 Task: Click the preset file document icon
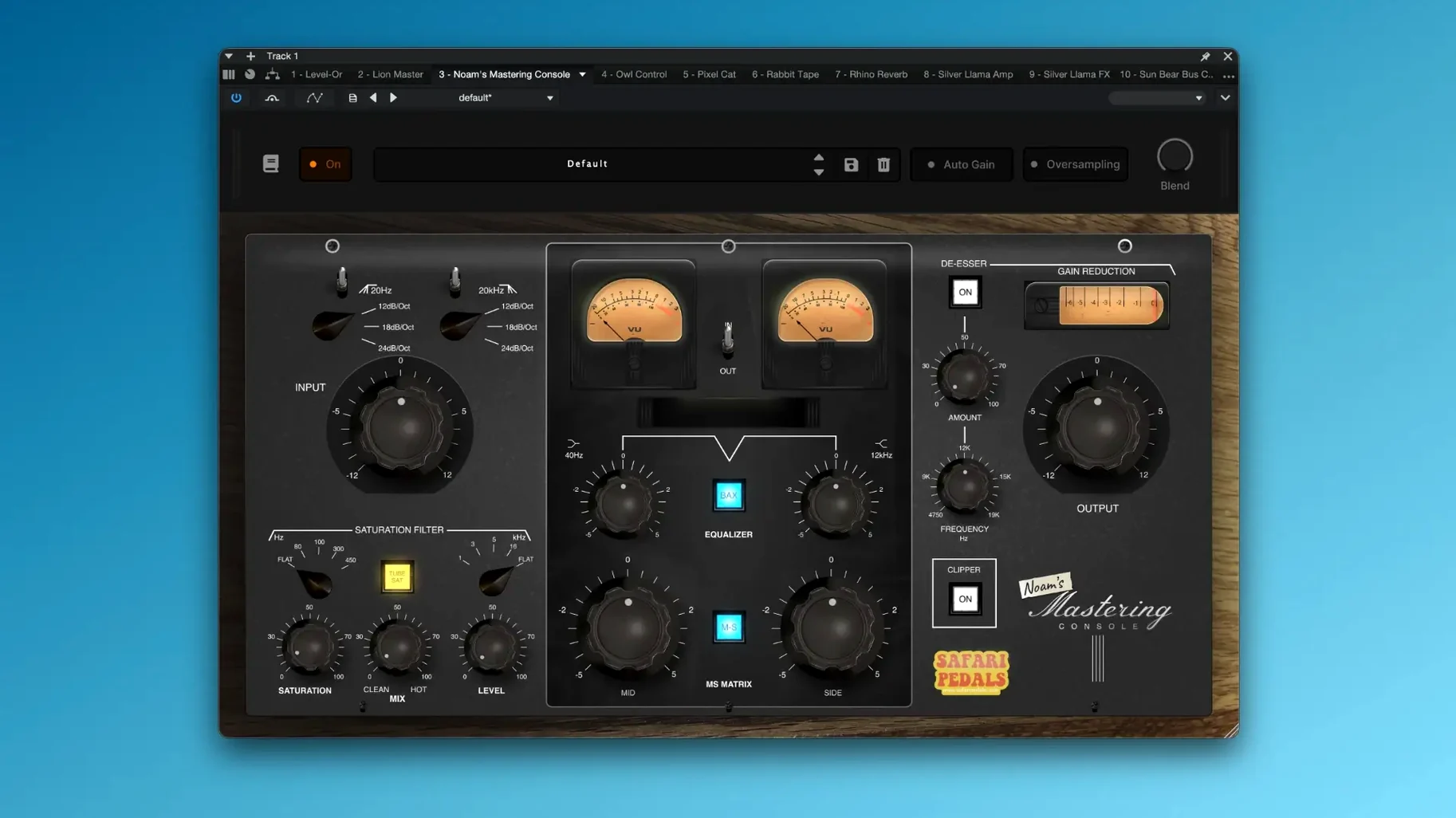tap(352, 98)
